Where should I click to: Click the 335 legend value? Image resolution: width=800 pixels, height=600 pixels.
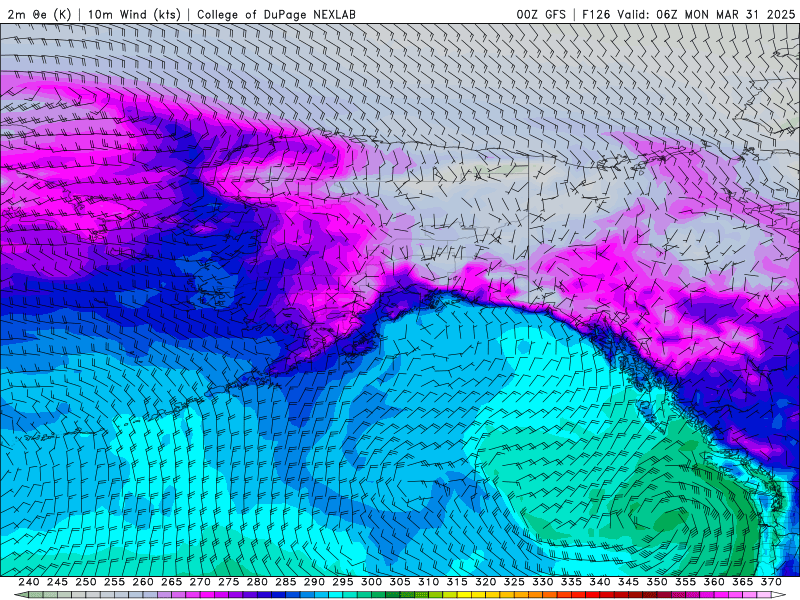571,582
